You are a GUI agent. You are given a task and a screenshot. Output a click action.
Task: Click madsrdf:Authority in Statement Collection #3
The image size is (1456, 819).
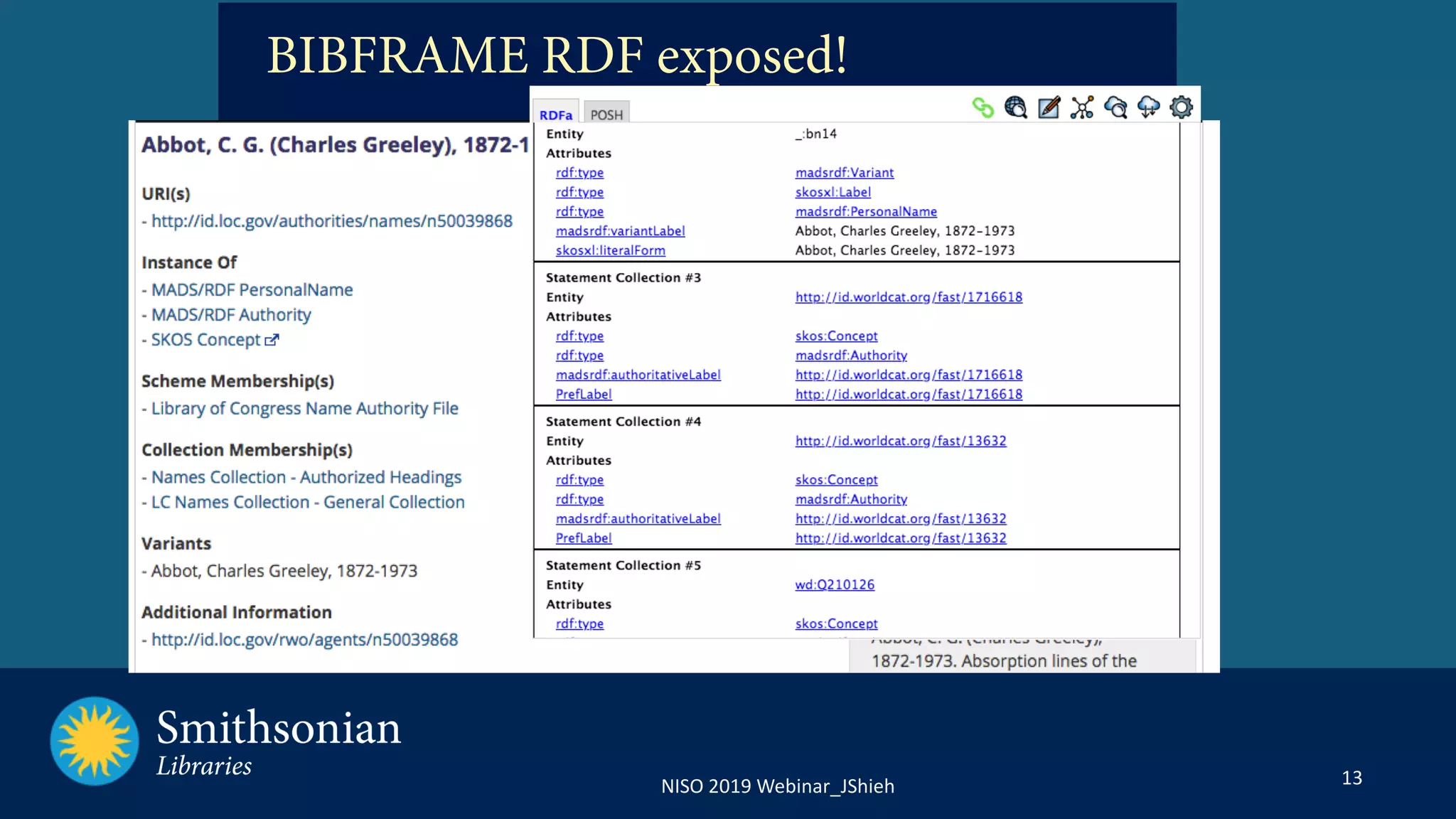click(851, 355)
